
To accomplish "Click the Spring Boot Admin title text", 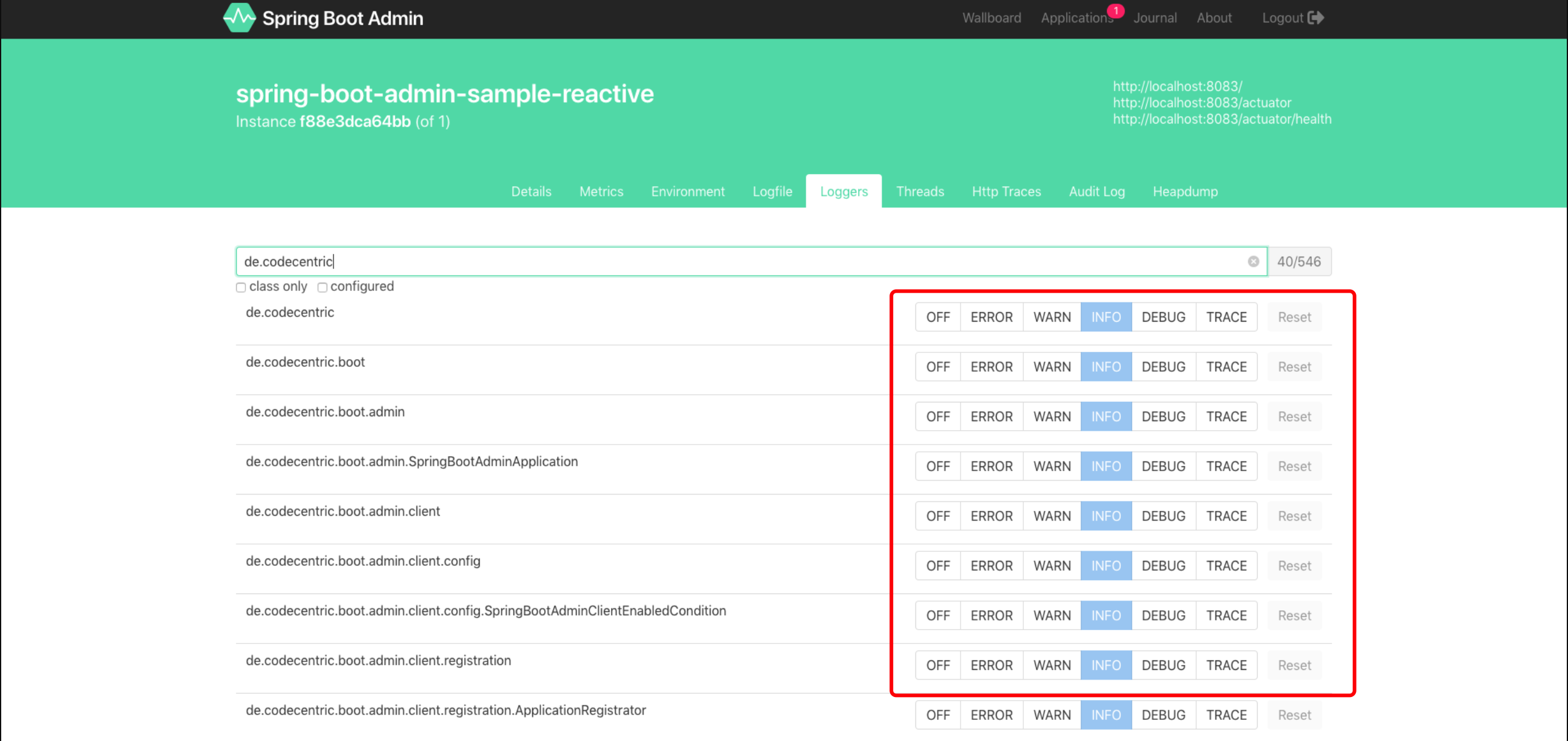I will pos(342,18).
